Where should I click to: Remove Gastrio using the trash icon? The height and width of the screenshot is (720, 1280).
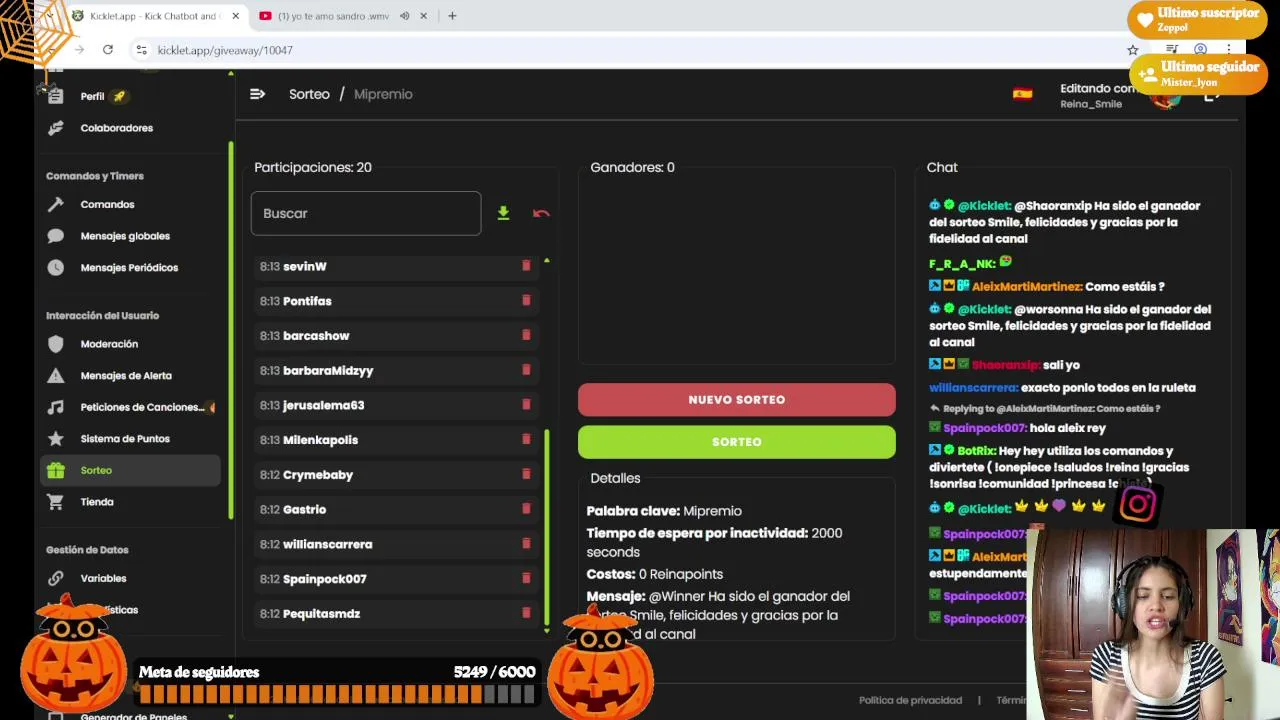coord(526,509)
